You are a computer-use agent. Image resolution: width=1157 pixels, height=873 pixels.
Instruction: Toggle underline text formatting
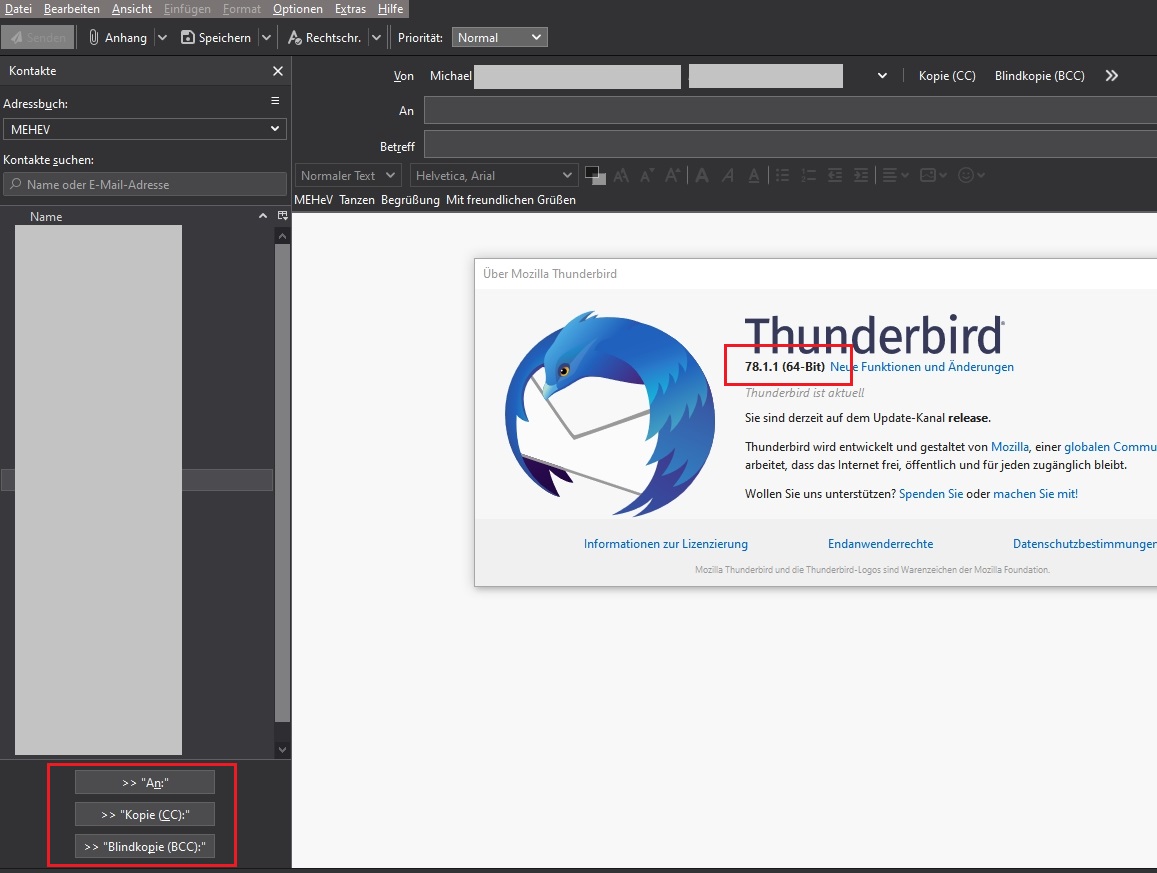pos(754,175)
